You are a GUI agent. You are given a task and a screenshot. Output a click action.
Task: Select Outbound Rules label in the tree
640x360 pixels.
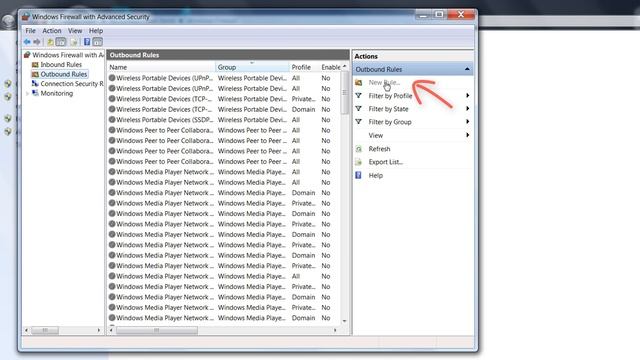64,74
